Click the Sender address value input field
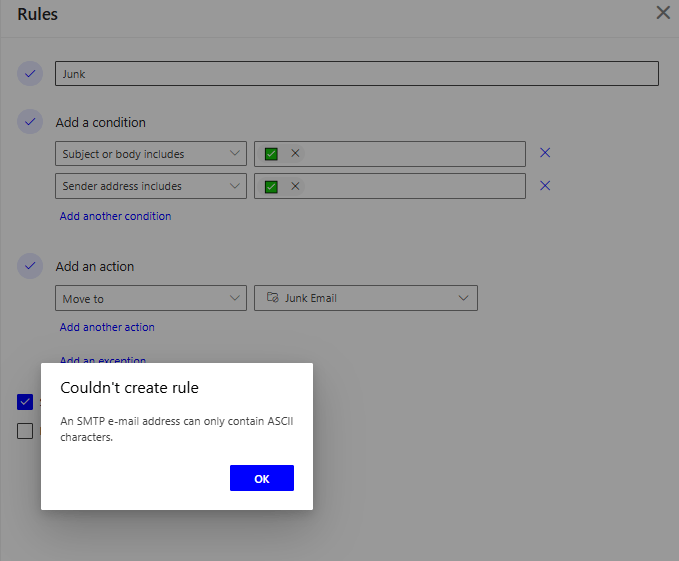Image resolution: width=679 pixels, height=561 pixels. point(390,186)
